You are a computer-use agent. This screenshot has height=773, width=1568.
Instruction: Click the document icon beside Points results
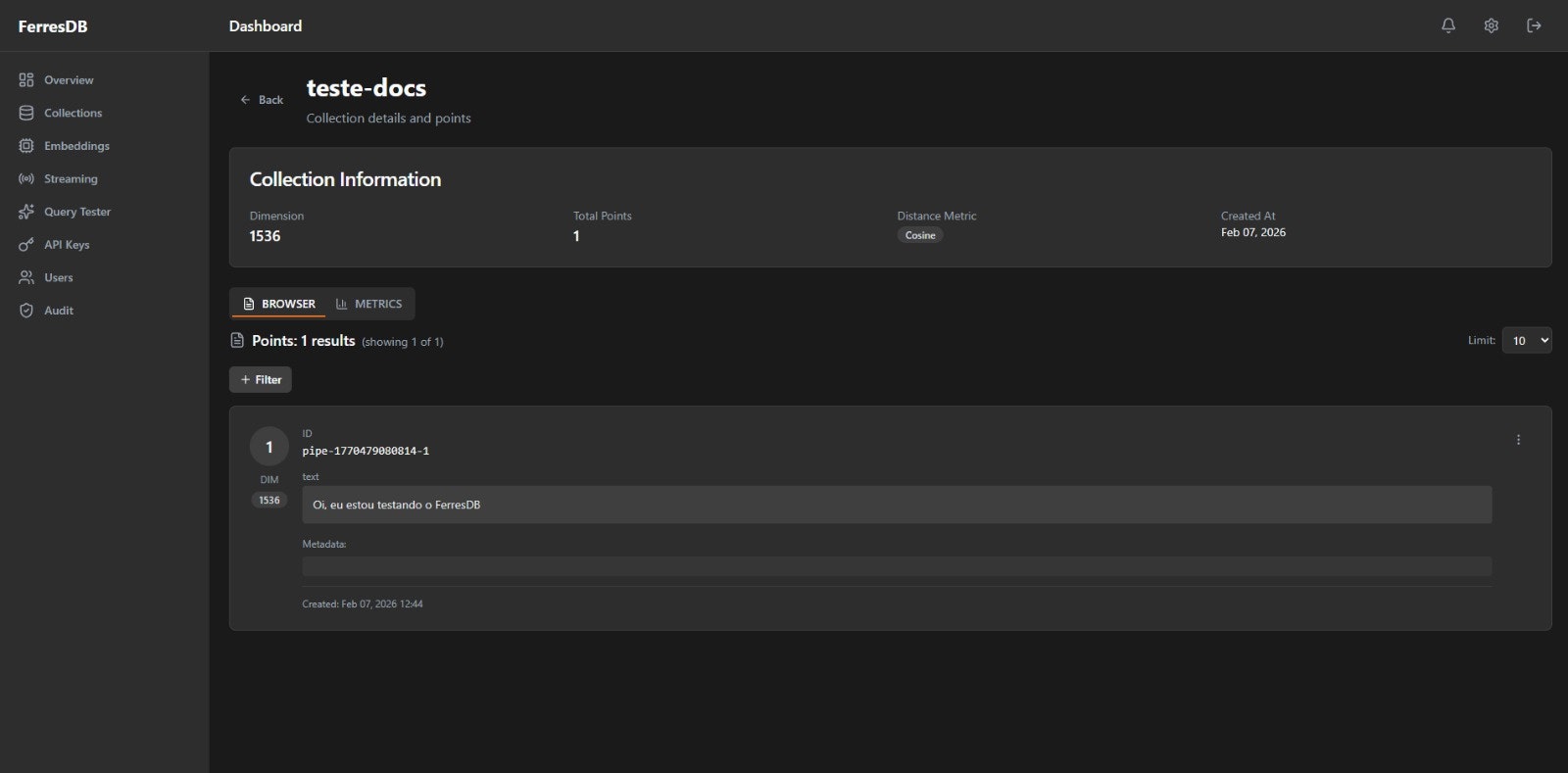pyautogui.click(x=236, y=340)
